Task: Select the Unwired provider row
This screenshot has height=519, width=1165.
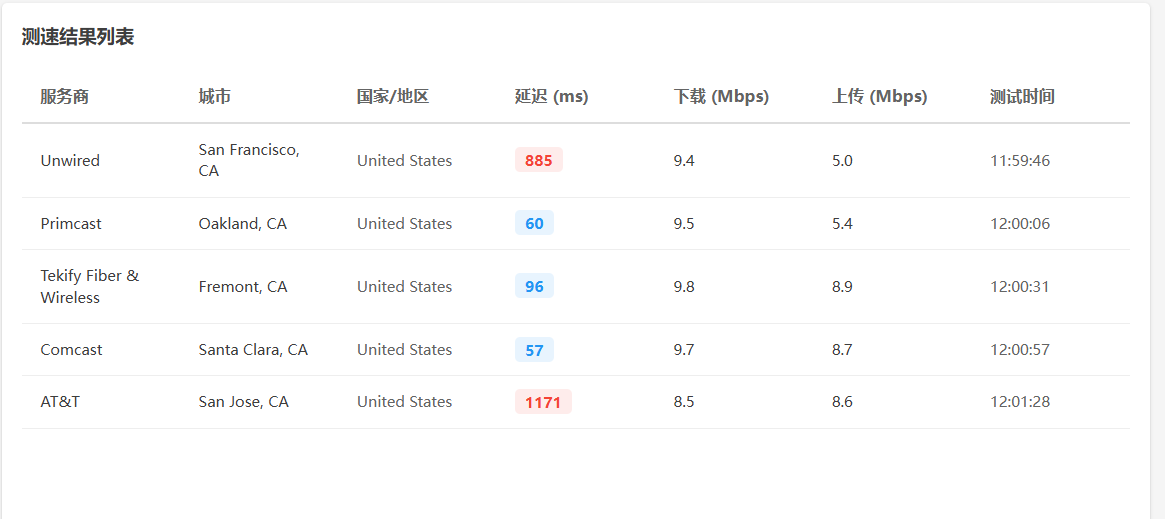Action: [70, 161]
